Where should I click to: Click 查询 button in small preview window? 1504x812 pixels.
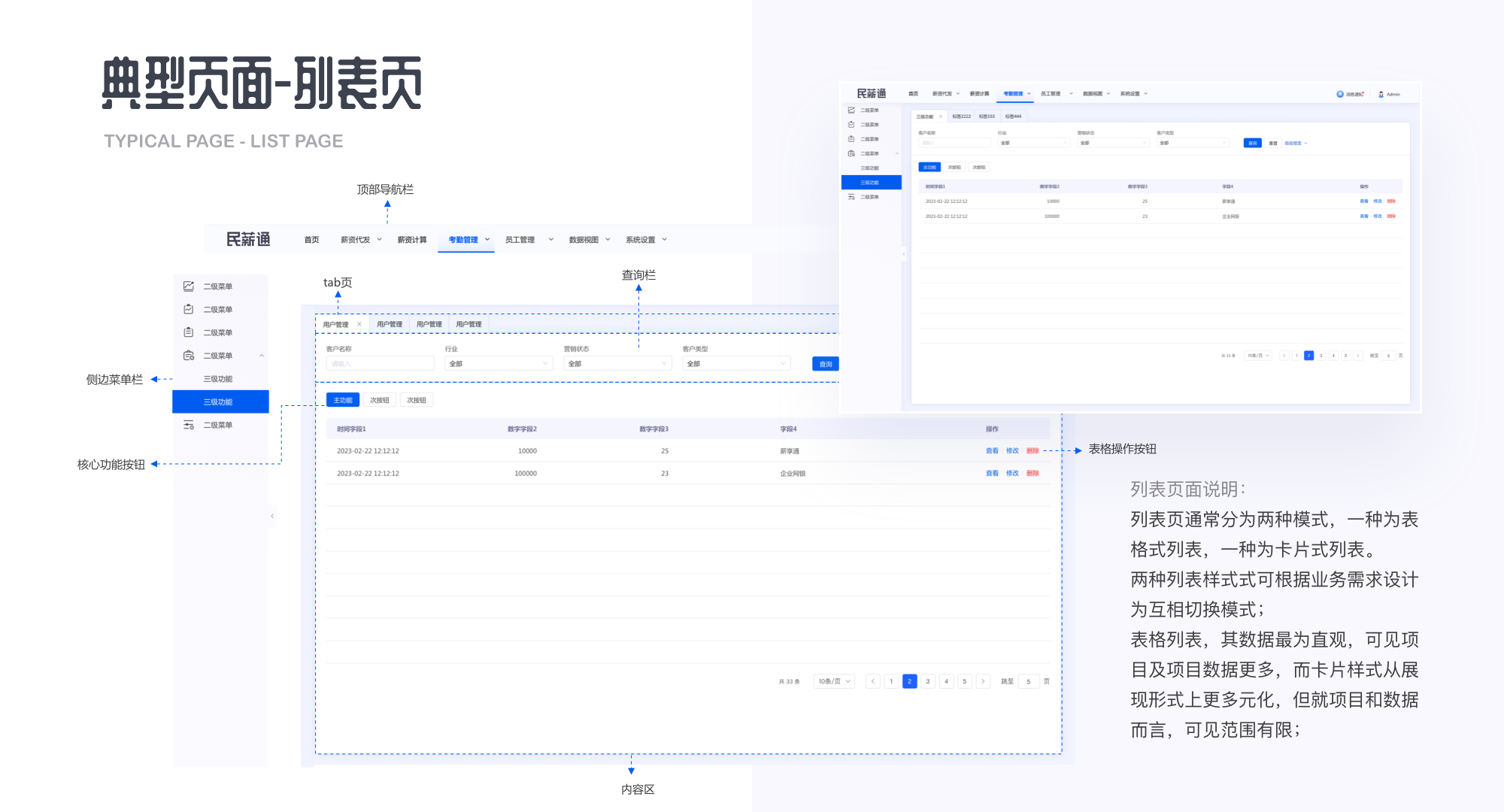tap(1253, 143)
